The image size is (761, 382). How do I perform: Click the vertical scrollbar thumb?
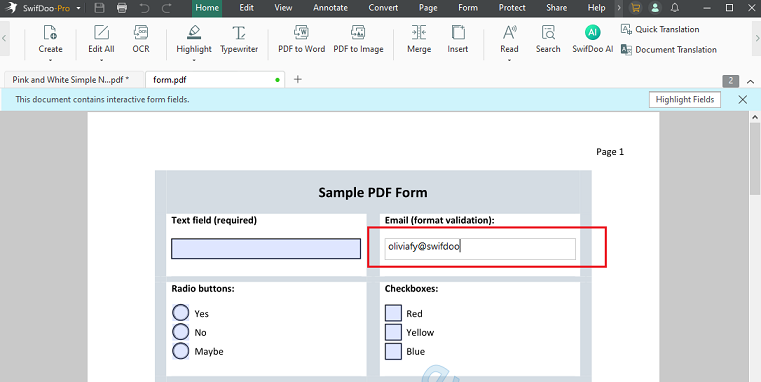(x=755, y=158)
